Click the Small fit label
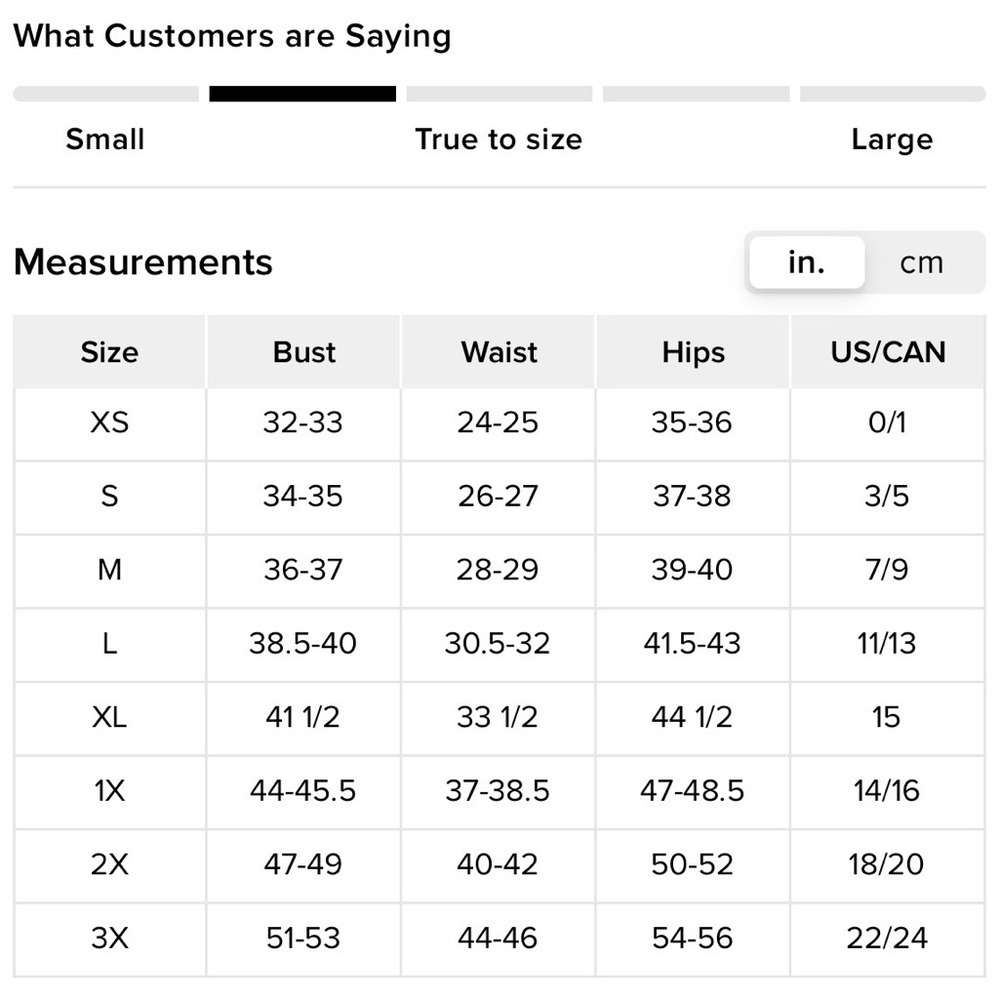This screenshot has height=1000, width=1000. coord(105,139)
